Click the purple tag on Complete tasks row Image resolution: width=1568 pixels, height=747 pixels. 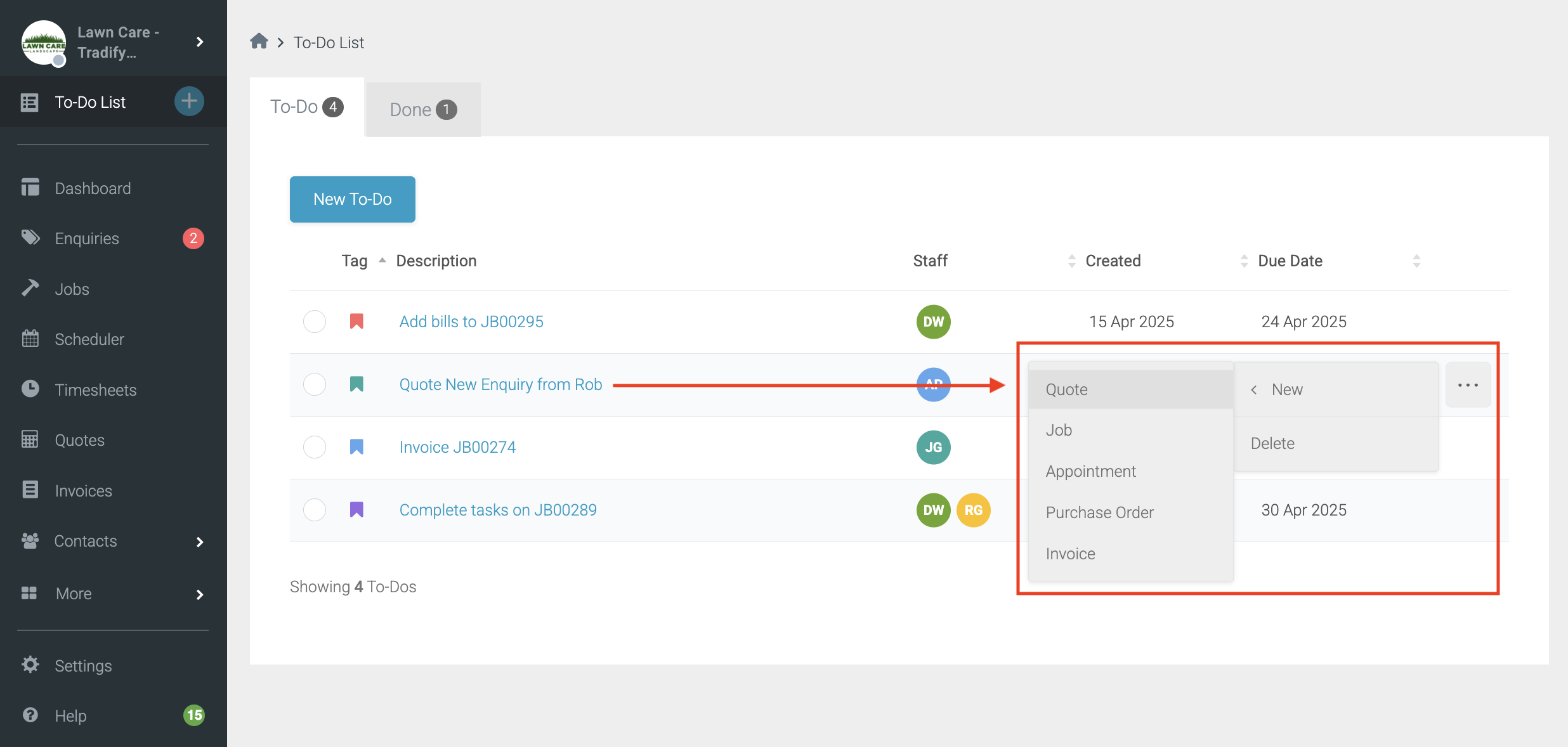(356, 510)
